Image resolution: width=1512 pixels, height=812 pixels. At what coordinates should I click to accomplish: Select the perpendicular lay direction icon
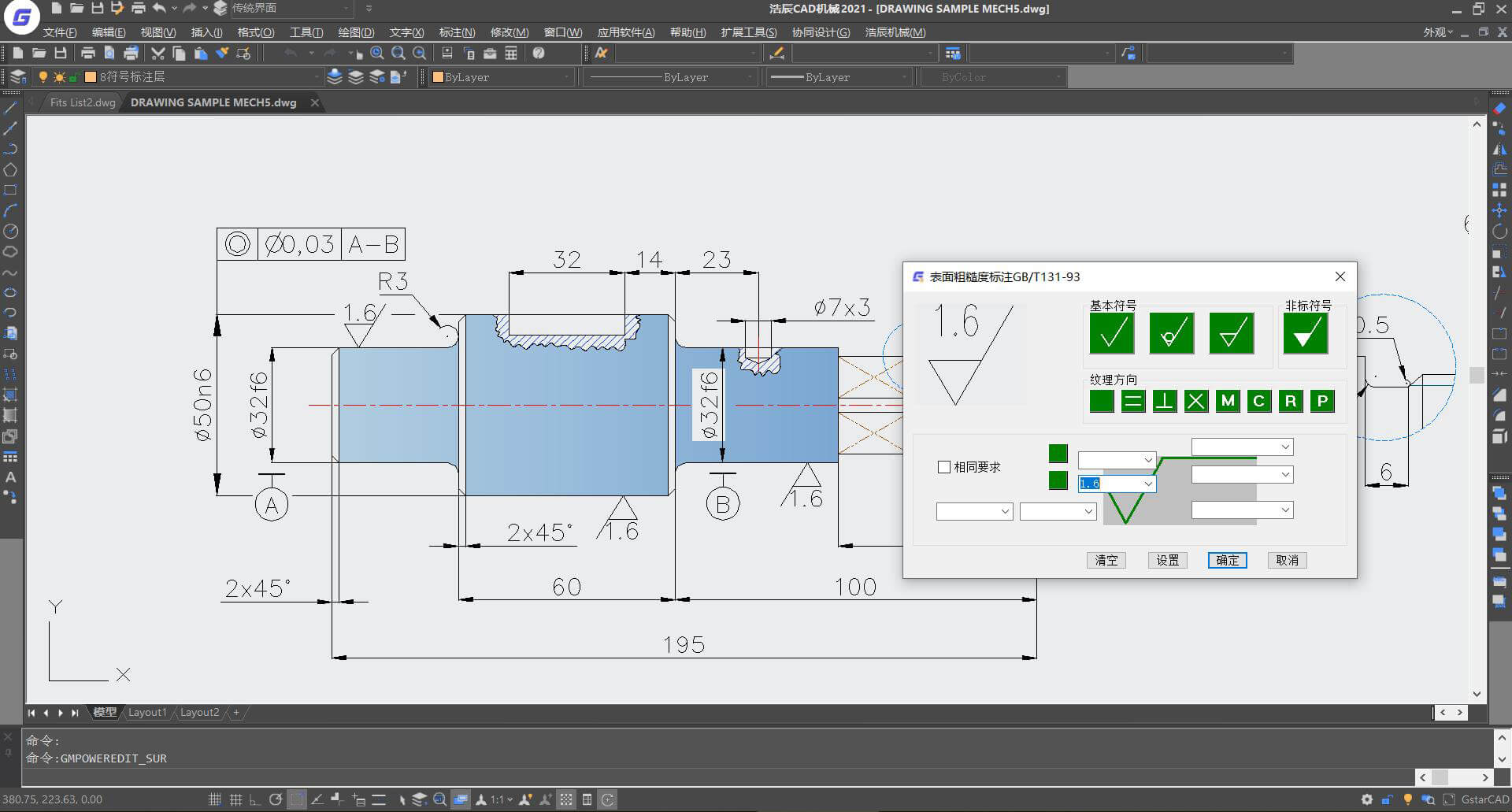1164,402
